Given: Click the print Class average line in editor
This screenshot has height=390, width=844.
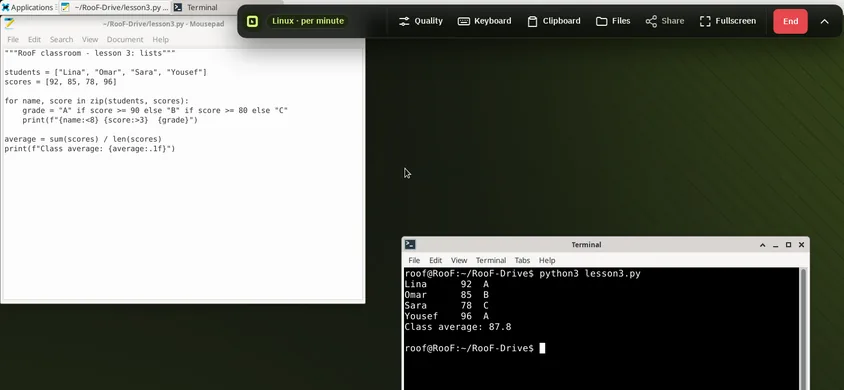Looking at the screenshot, I should point(90,148).
